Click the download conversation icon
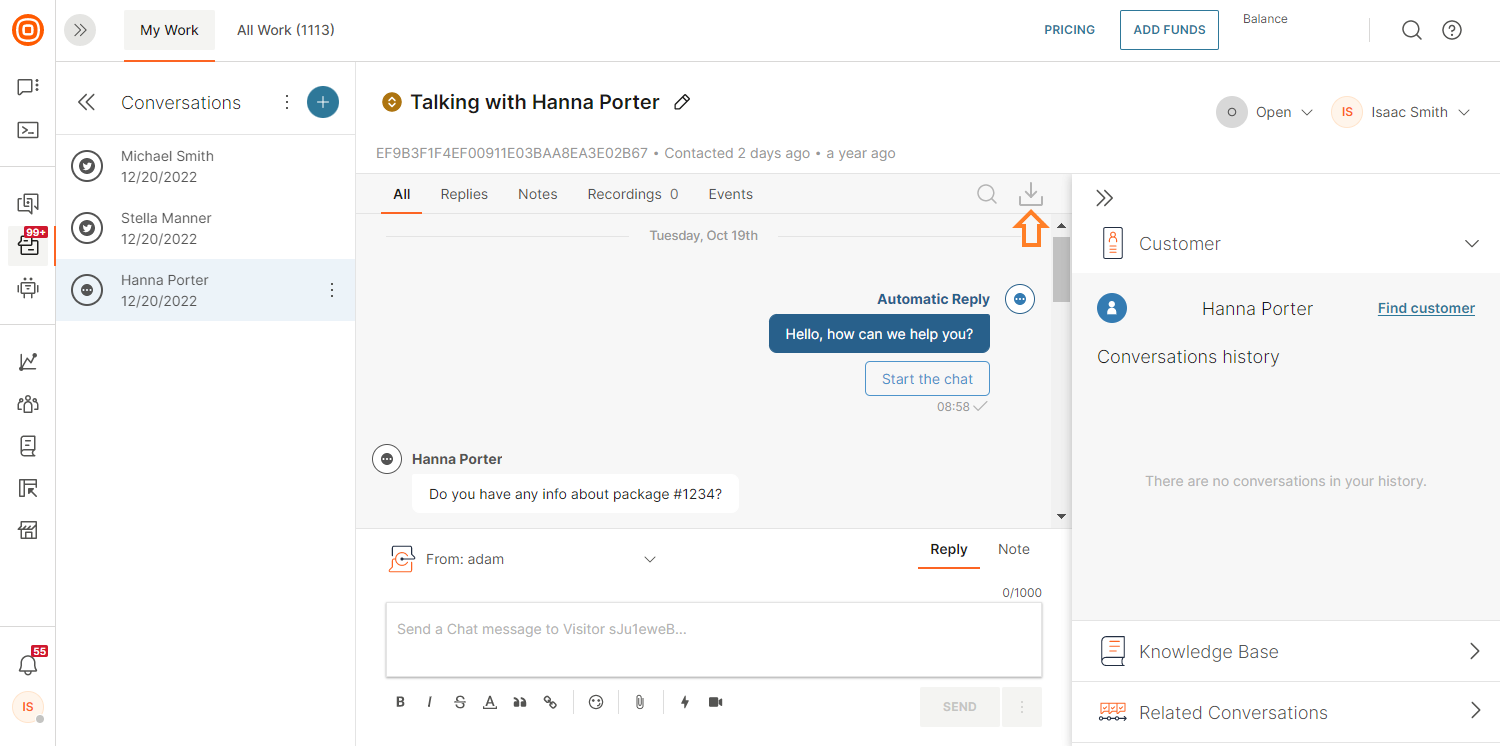 pyautogui.click(x=1030, y=195)
